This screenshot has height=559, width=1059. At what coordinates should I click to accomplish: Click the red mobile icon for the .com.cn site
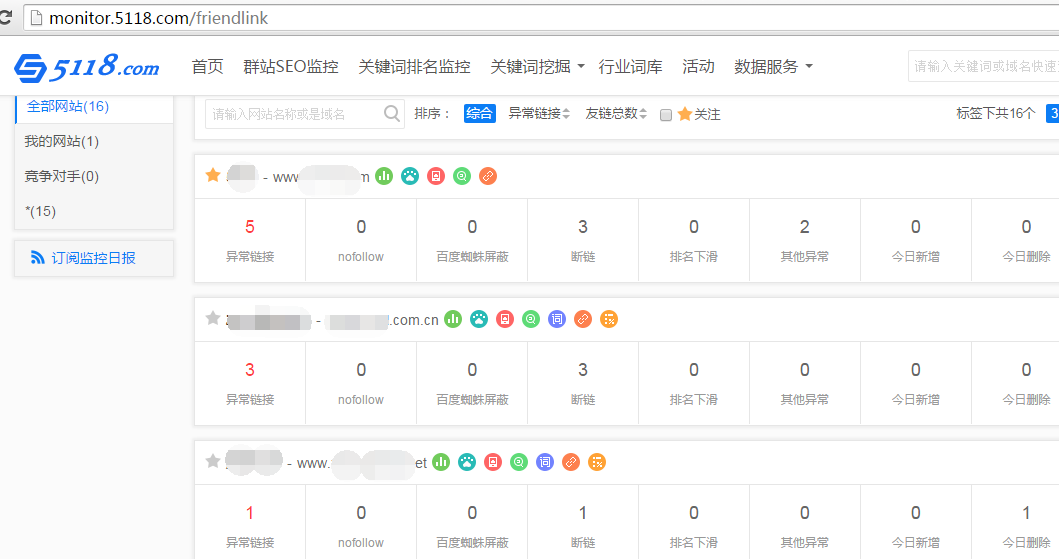pos(505,319)
